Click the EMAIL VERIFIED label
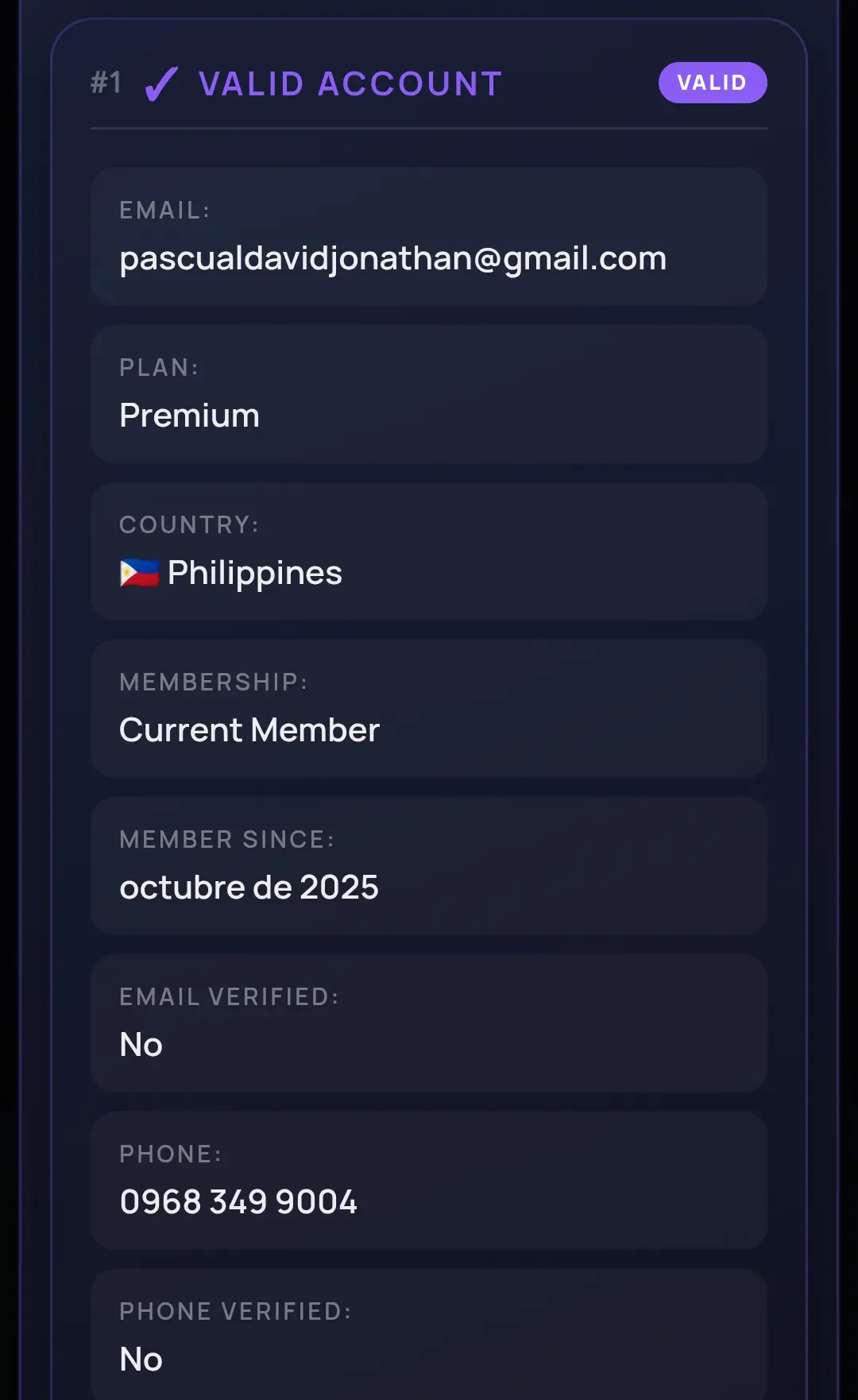 click(230, 997)
